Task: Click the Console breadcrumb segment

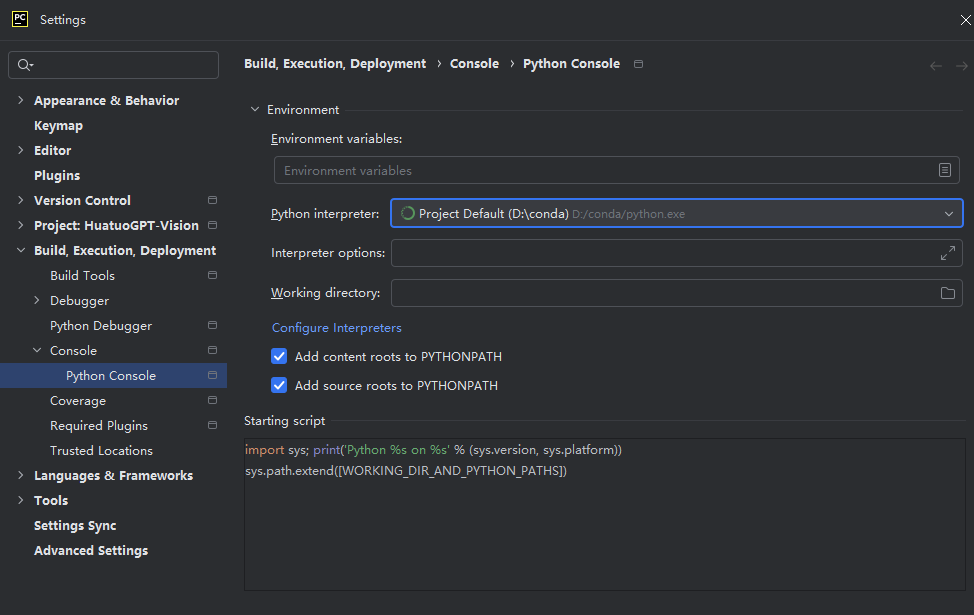Action: click(x=474, y=64)
